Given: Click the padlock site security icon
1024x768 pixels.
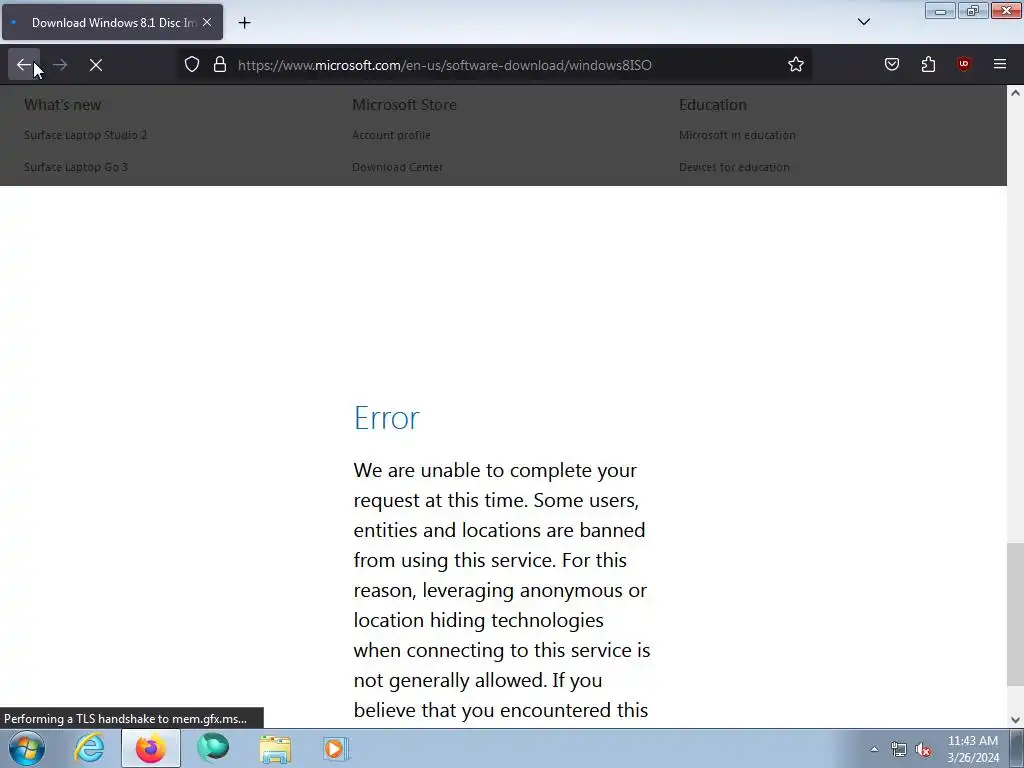Looking at the screenshot, I should point(220,65).
